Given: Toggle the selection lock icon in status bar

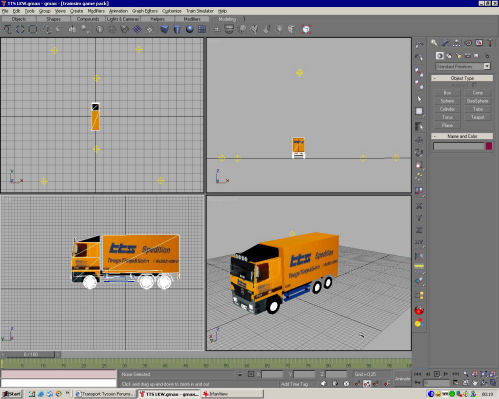Looking at the screenshot, I should pyautogui.click(x=251, y=374).
